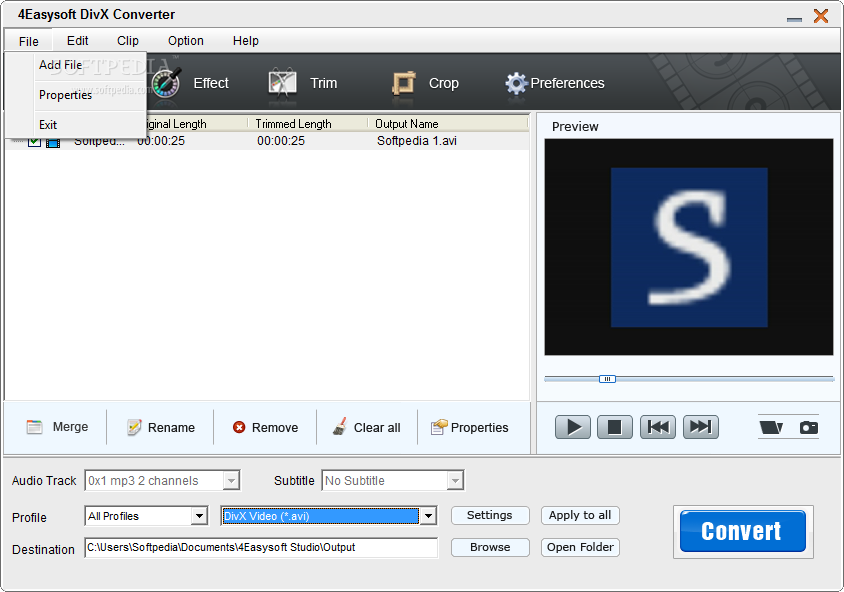
Task: Open Properties below the file list
Action: (469, 427)
